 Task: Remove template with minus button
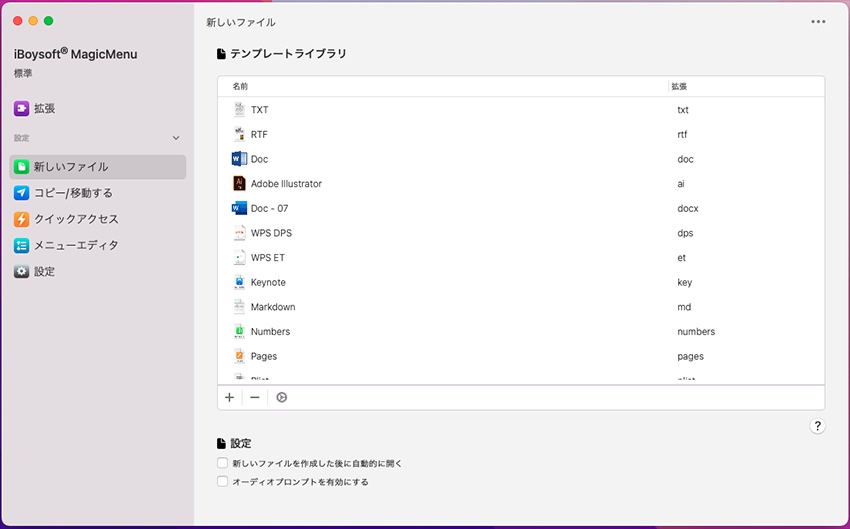[x=255, y=397]
